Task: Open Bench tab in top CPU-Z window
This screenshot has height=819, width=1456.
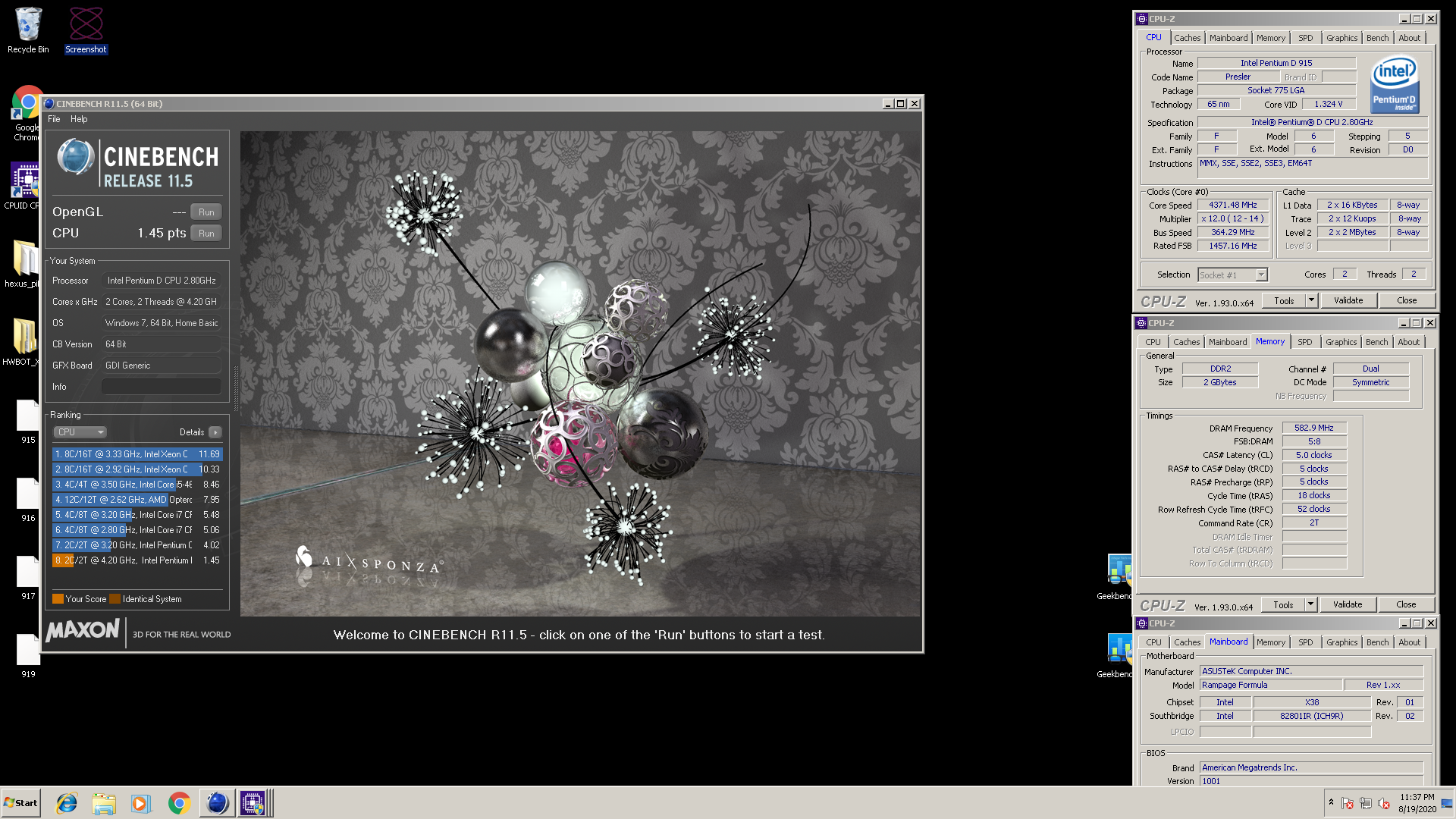Action: [x=1377, y=38]
